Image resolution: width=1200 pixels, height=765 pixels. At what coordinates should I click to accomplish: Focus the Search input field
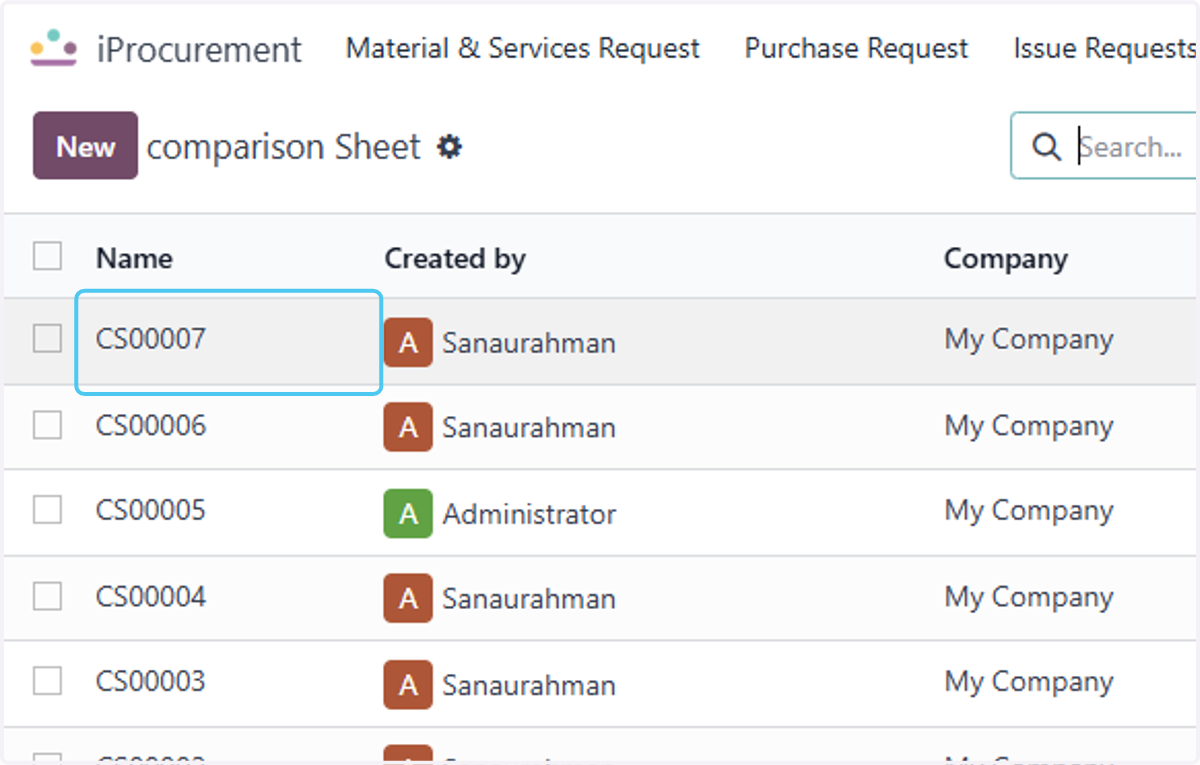tap(1130, 147)
